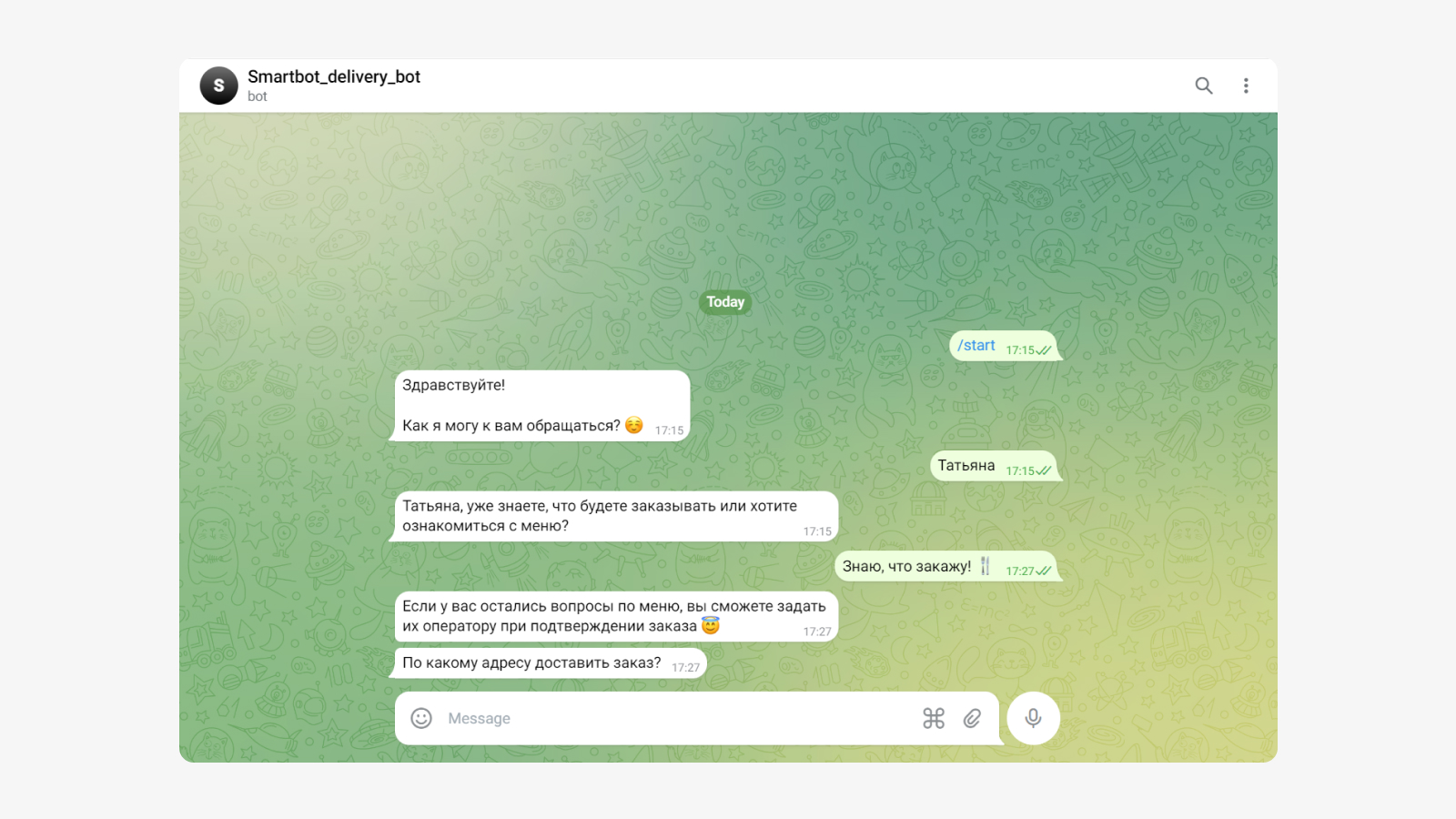This screenshot has width=1456, height=819.
Task: Open the bot commands menu icon
Action: pos(934,718)
